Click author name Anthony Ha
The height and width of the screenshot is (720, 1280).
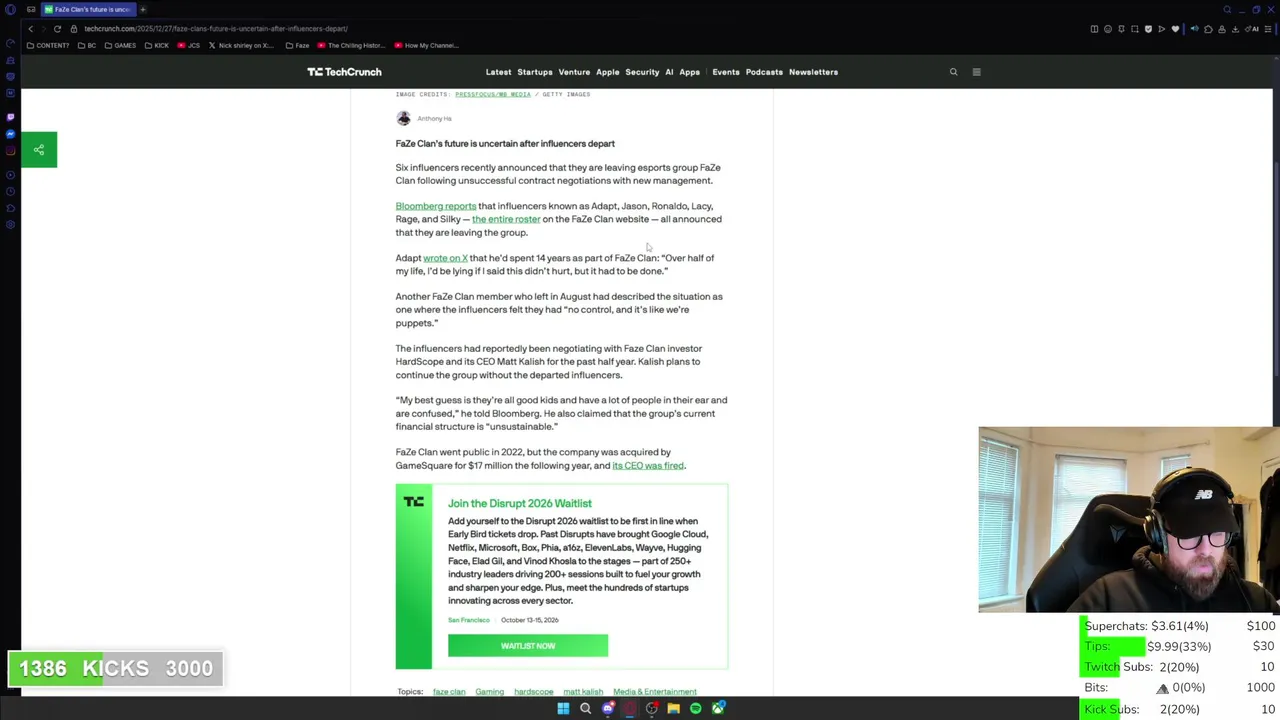click(434, 118)
